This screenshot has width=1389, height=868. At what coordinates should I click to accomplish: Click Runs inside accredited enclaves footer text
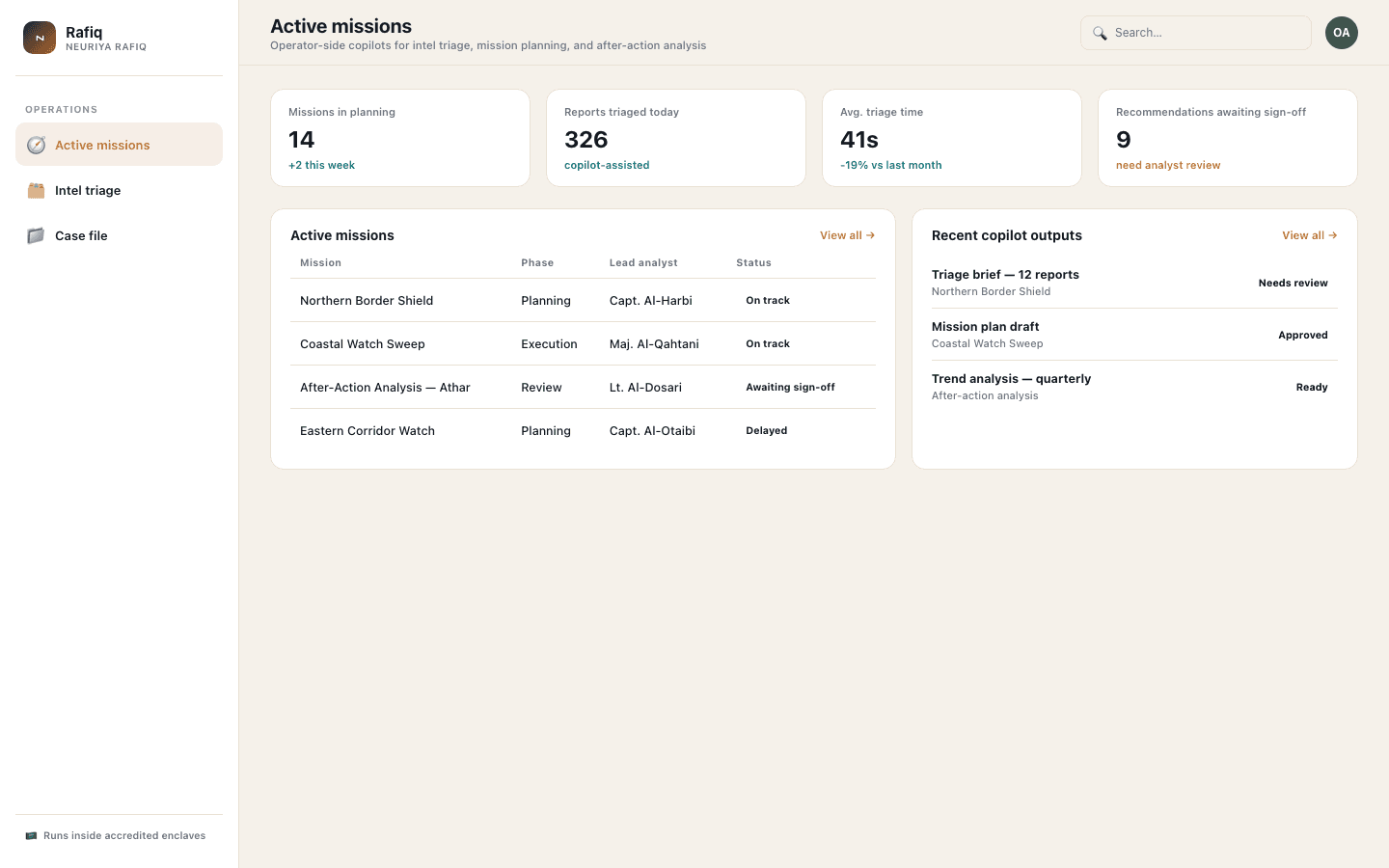click(124, 835)
